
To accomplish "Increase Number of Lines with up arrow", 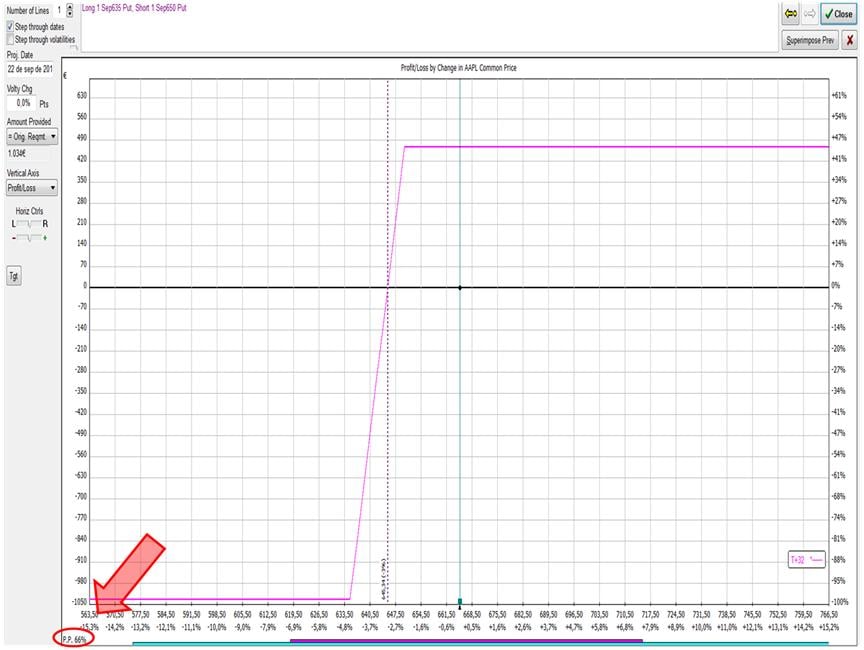I will pyautogui.click(x=69, y=7).
